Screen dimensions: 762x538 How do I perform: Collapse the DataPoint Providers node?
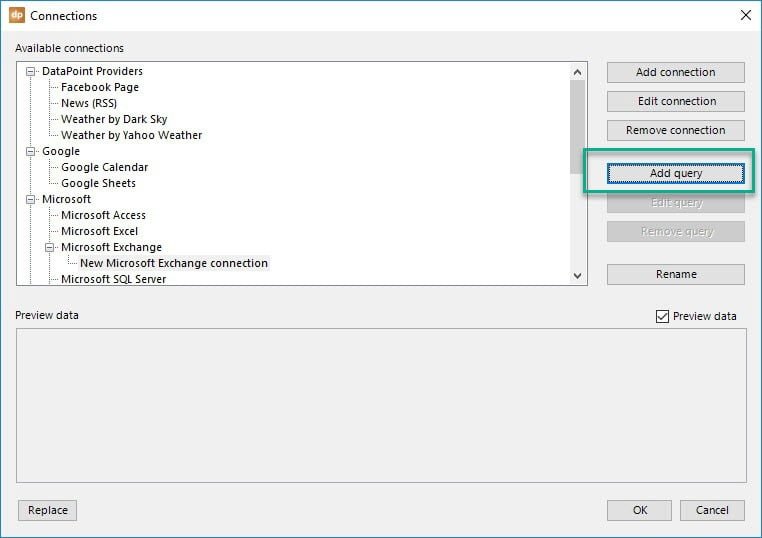[31, 71]
